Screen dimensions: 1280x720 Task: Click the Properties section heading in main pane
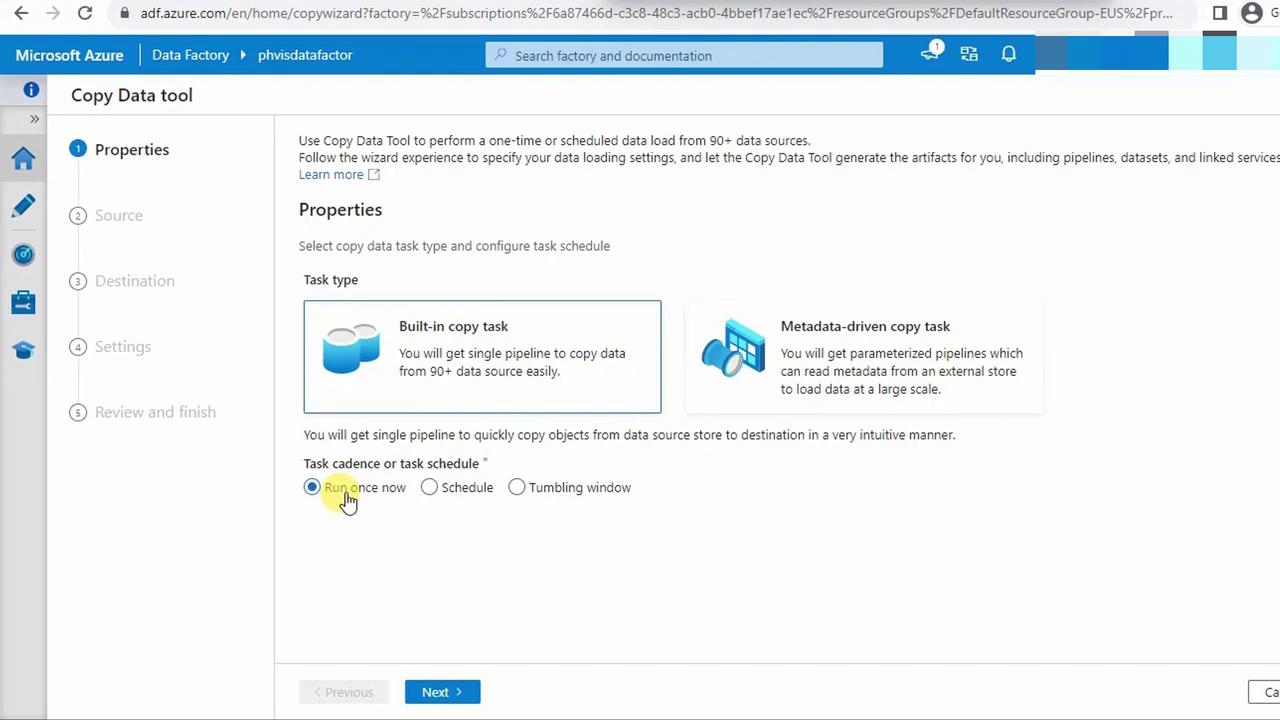click(x=340, y=210)
